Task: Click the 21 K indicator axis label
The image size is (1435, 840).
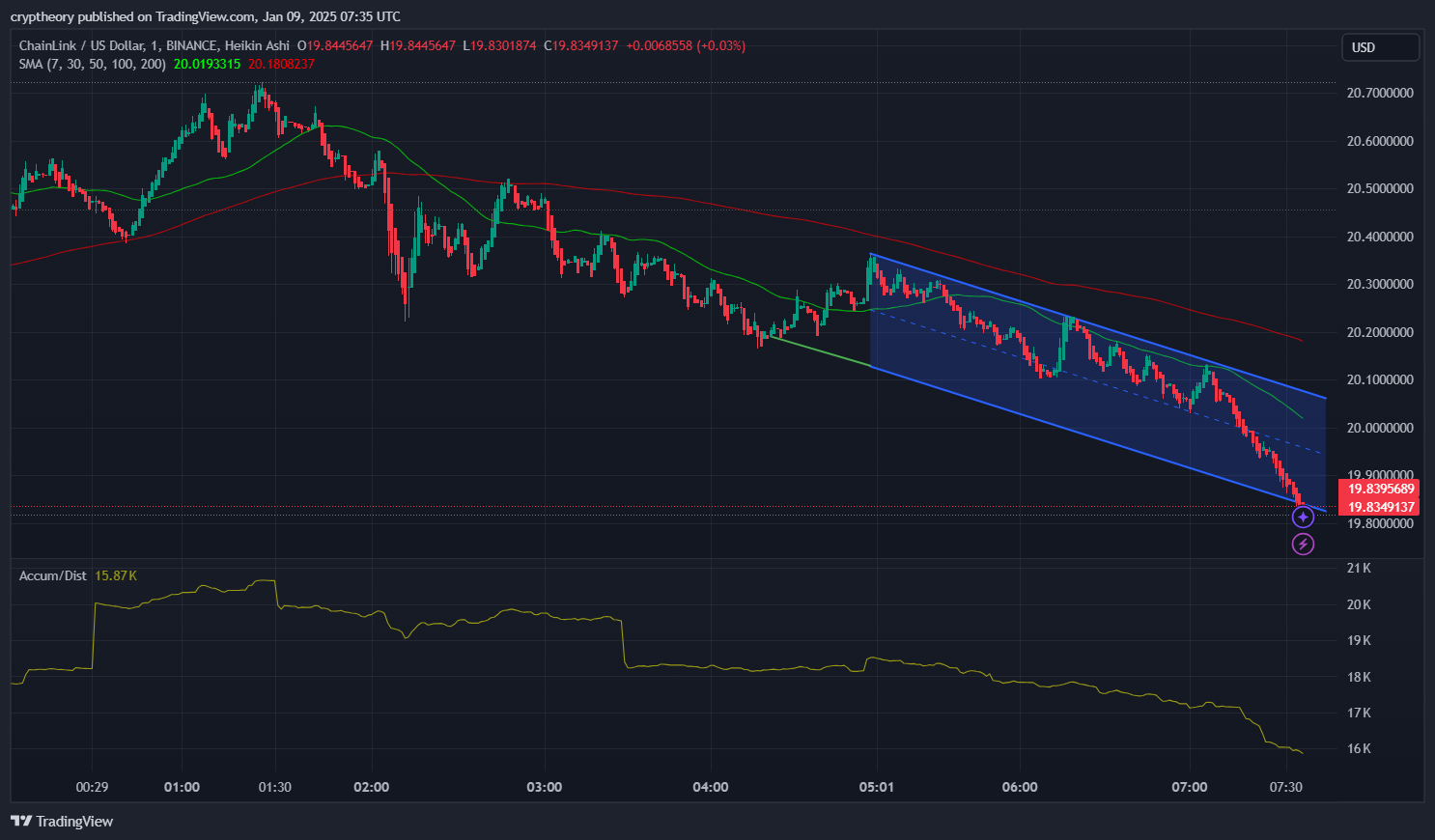Action: click(1359, 568)
